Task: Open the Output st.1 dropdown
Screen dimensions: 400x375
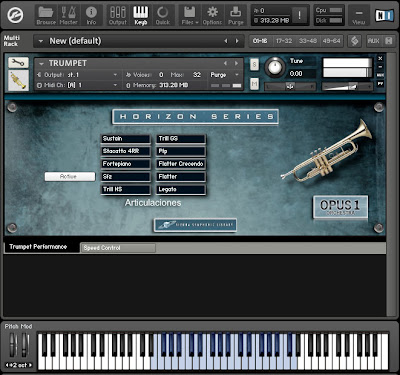Action: pos(77,75)
